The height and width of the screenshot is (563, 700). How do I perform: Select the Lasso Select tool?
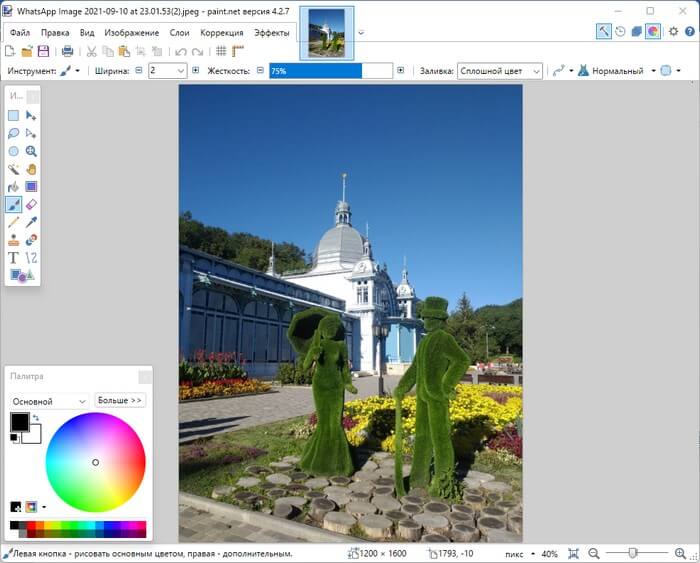point(14,133)
